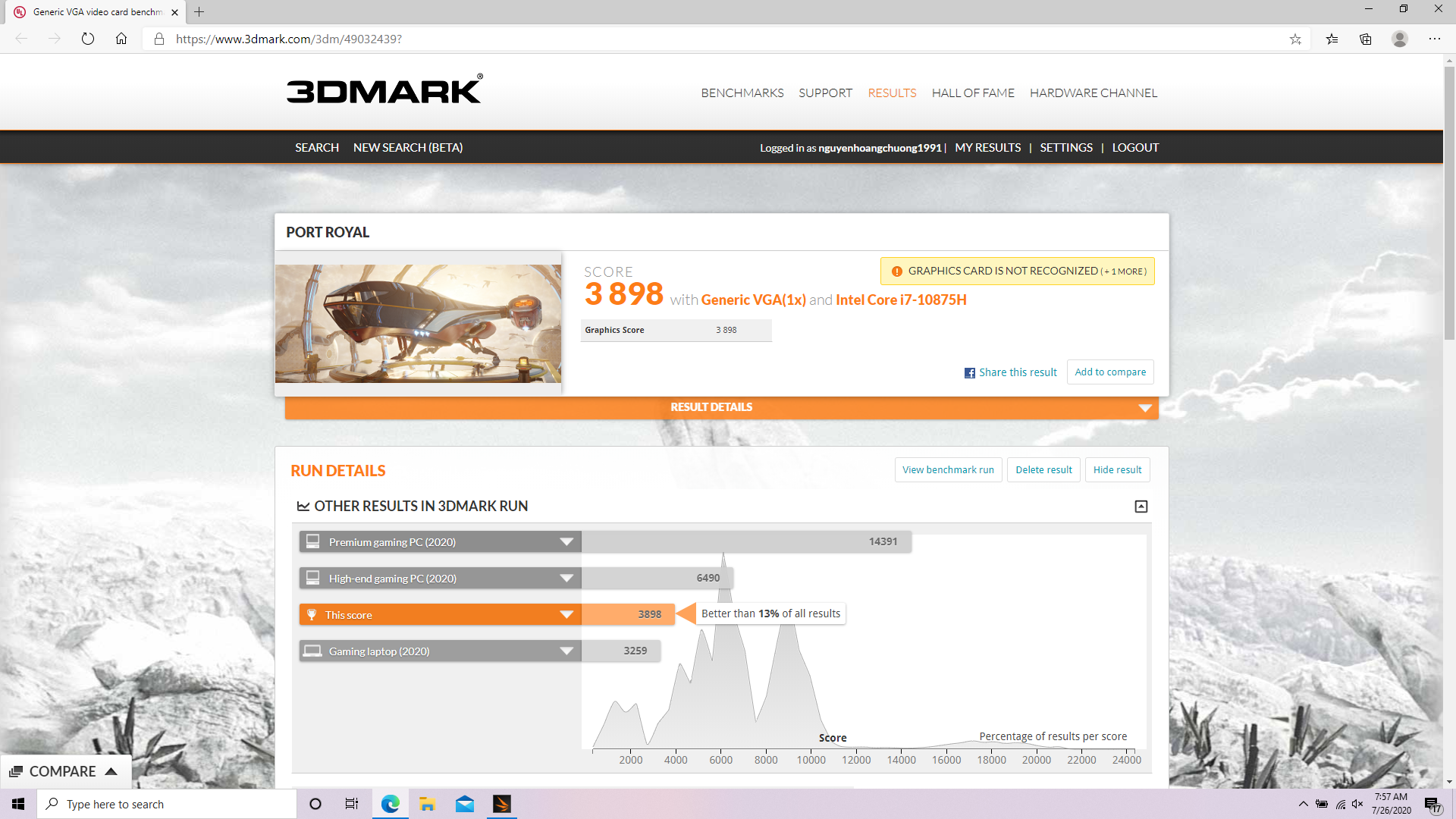Open RESULTS menu
Screen dimensions: 1456x819
(892, 93)
